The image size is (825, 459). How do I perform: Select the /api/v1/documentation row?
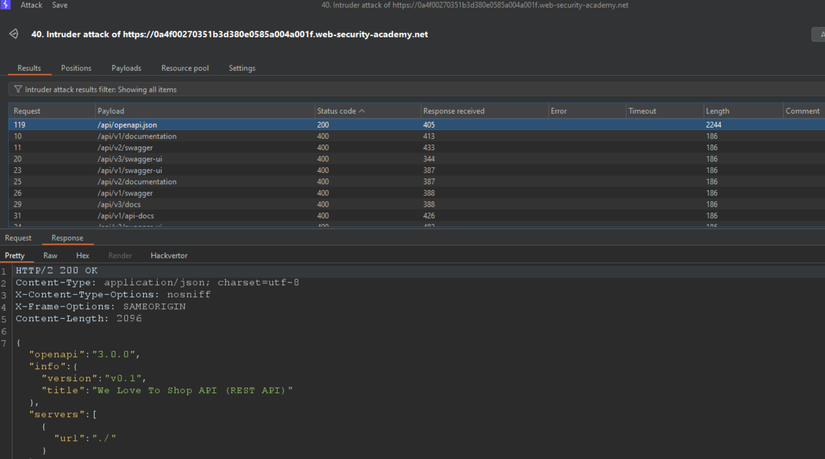coord(416,136)
